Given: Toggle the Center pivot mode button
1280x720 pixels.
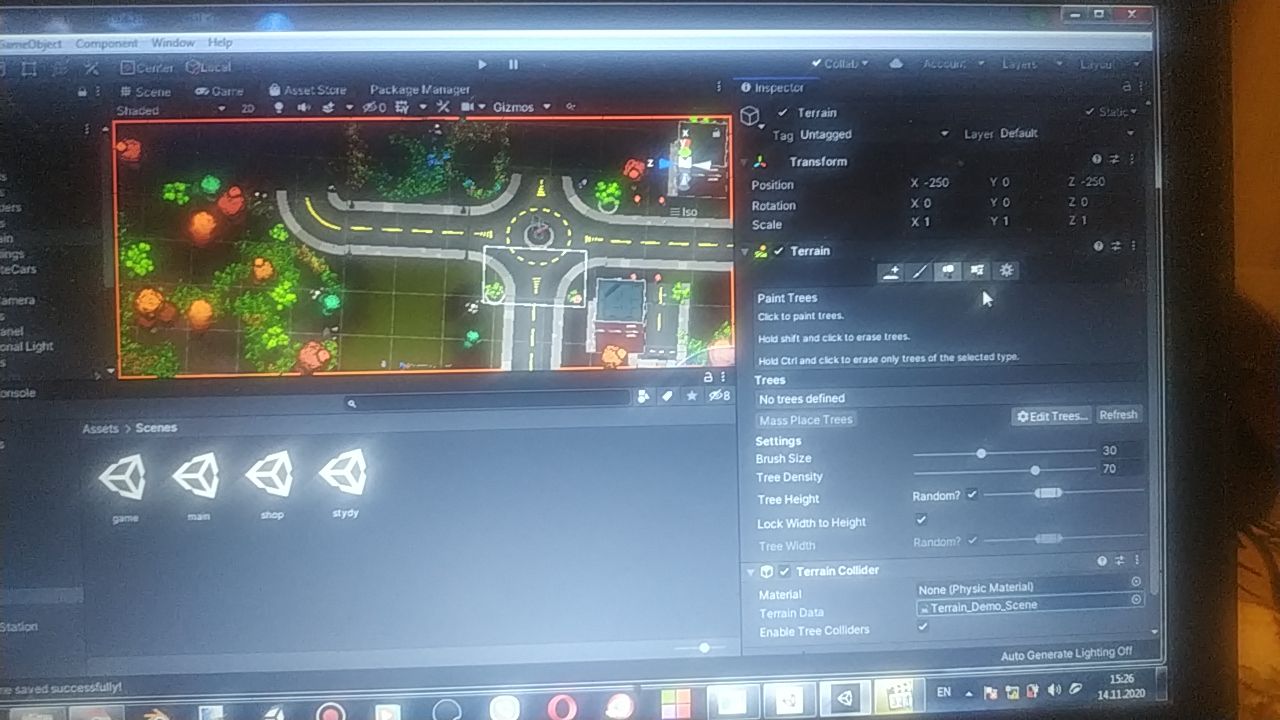Looking at the screenshot, I should point(147,68).
